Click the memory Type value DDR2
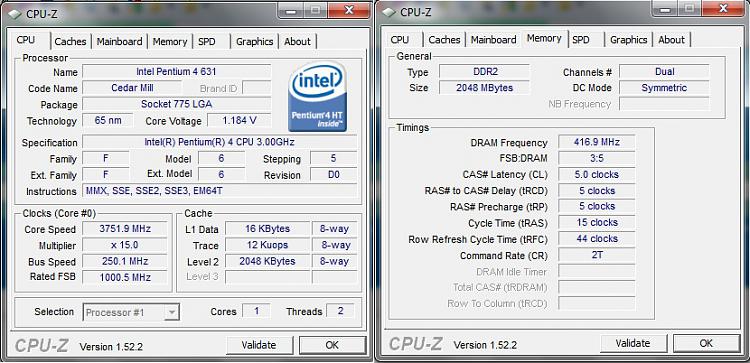Viewport: 750px width, 363px height. (x=485, y=72)
